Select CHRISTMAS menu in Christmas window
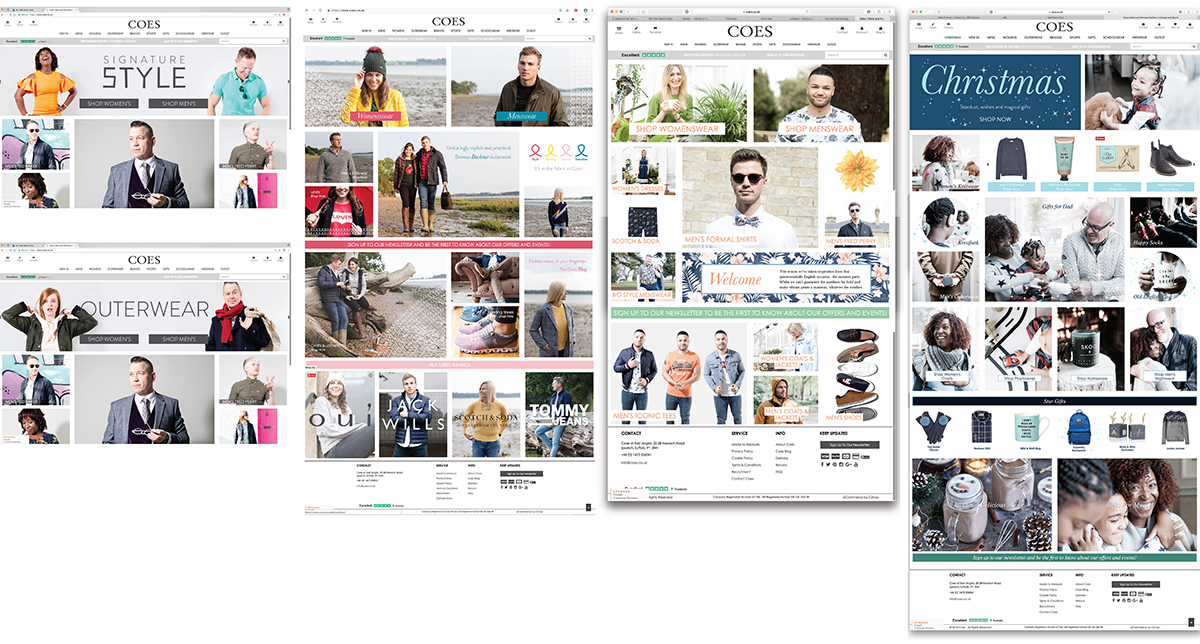 point(953,37)
